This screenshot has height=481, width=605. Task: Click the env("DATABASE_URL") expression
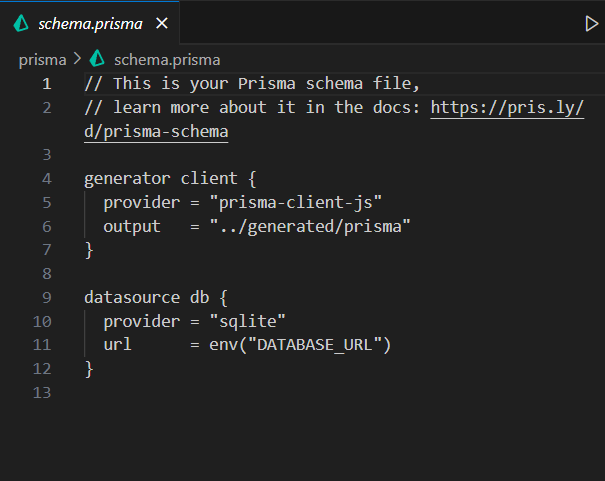(300, 345)
